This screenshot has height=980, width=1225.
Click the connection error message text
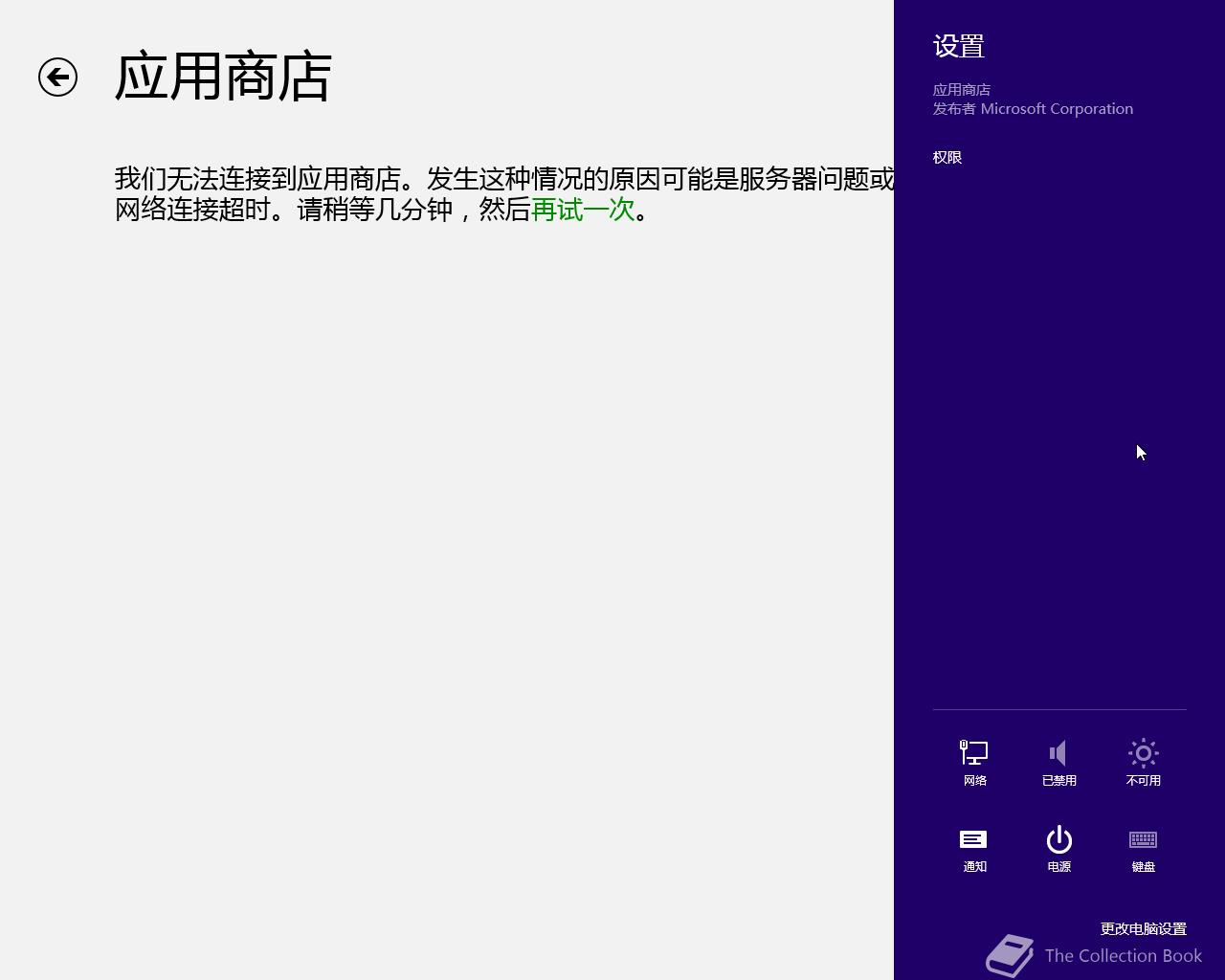(504, 193)
